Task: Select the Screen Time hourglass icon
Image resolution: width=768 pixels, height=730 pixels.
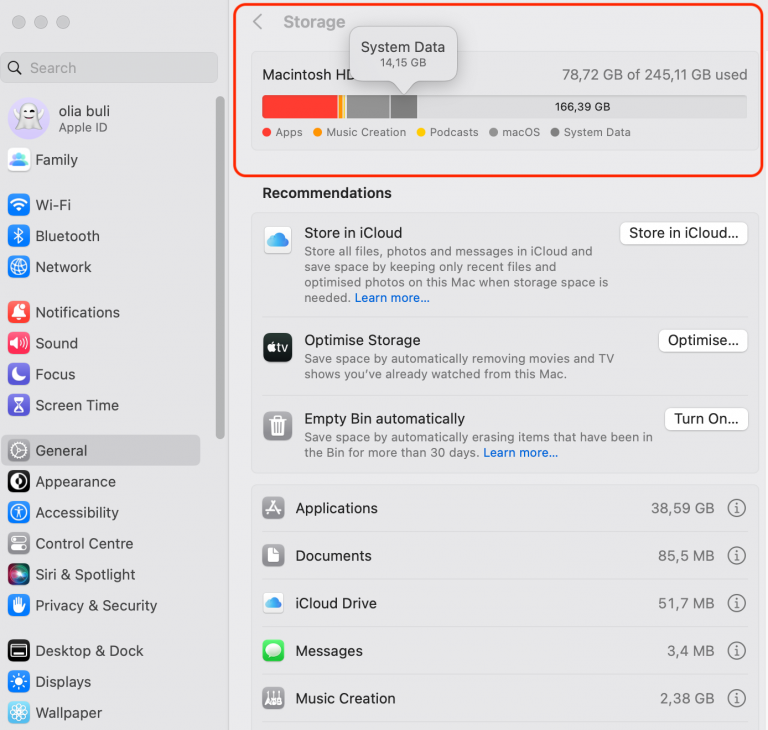Action: [x=19, y=405]
